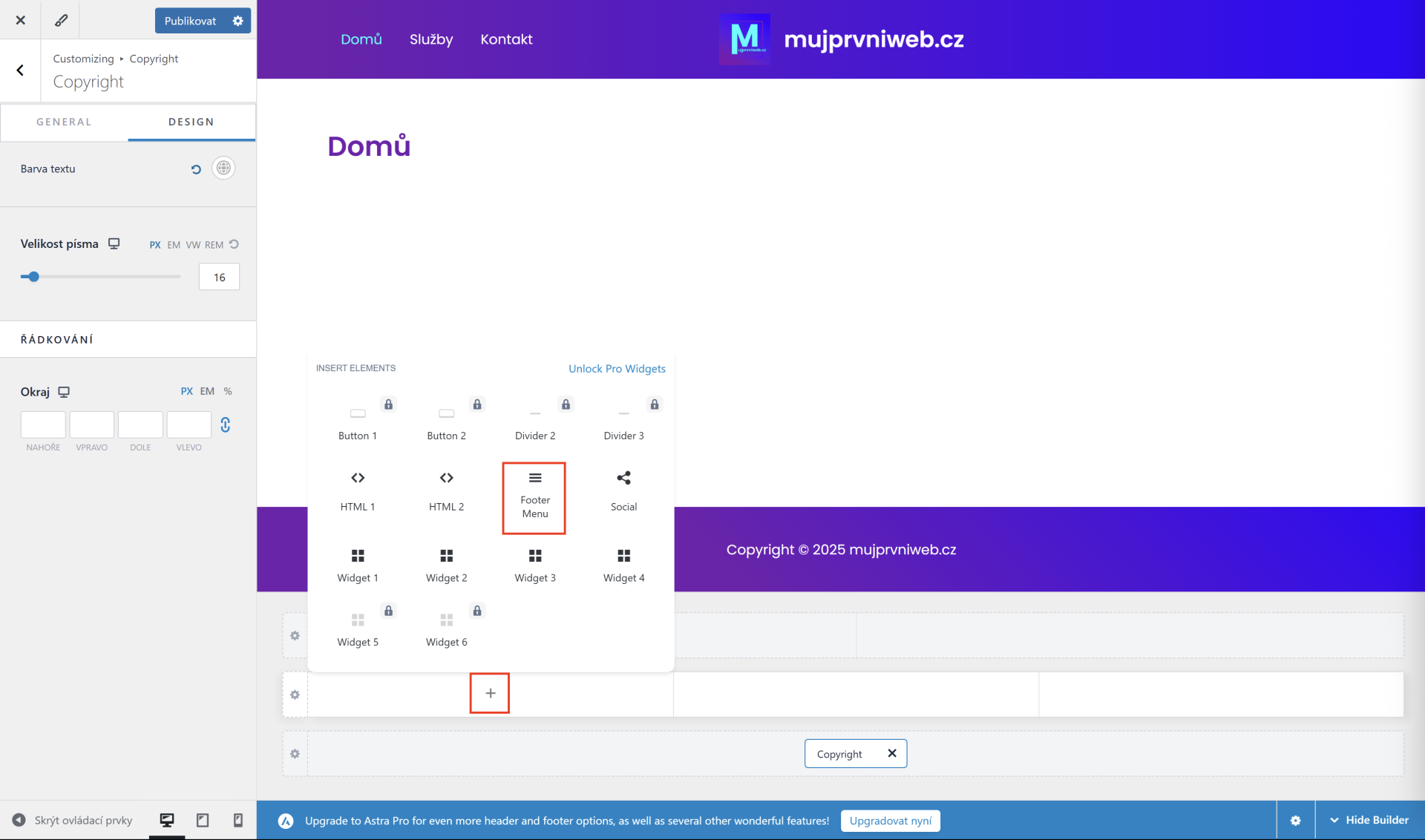Viewport: 1425px width, 840px height.
Task: Switch to tablet preview mode
Action: 203,820
